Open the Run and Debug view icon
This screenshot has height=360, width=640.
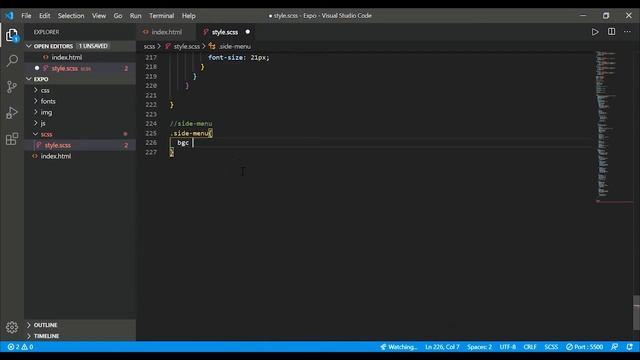[x=12, y=113]
